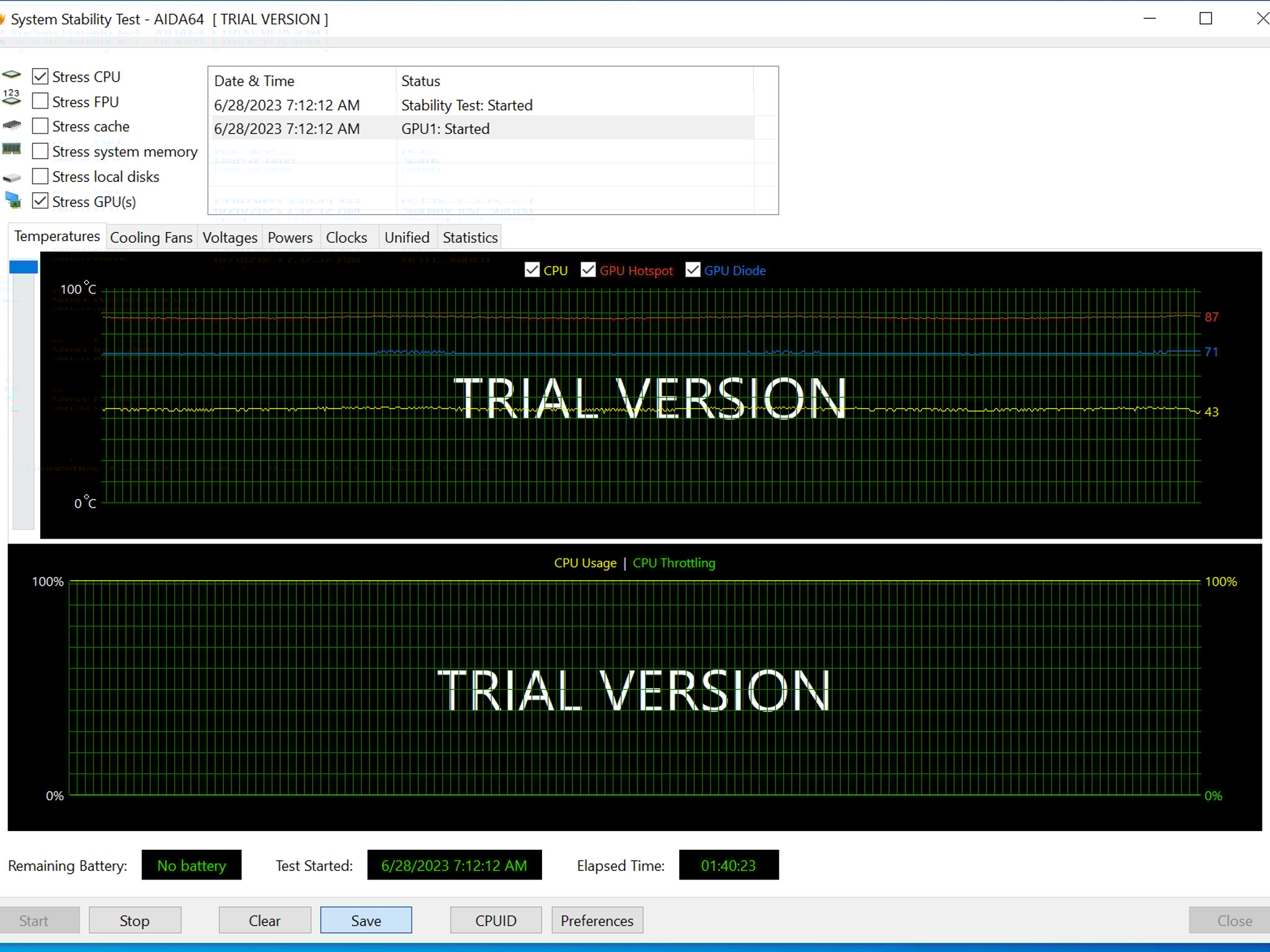Toggle the GPU Diode graph checkbox
Viewport: 1270px width, 952px height.
pyautogui.click(x=693, y=270)
